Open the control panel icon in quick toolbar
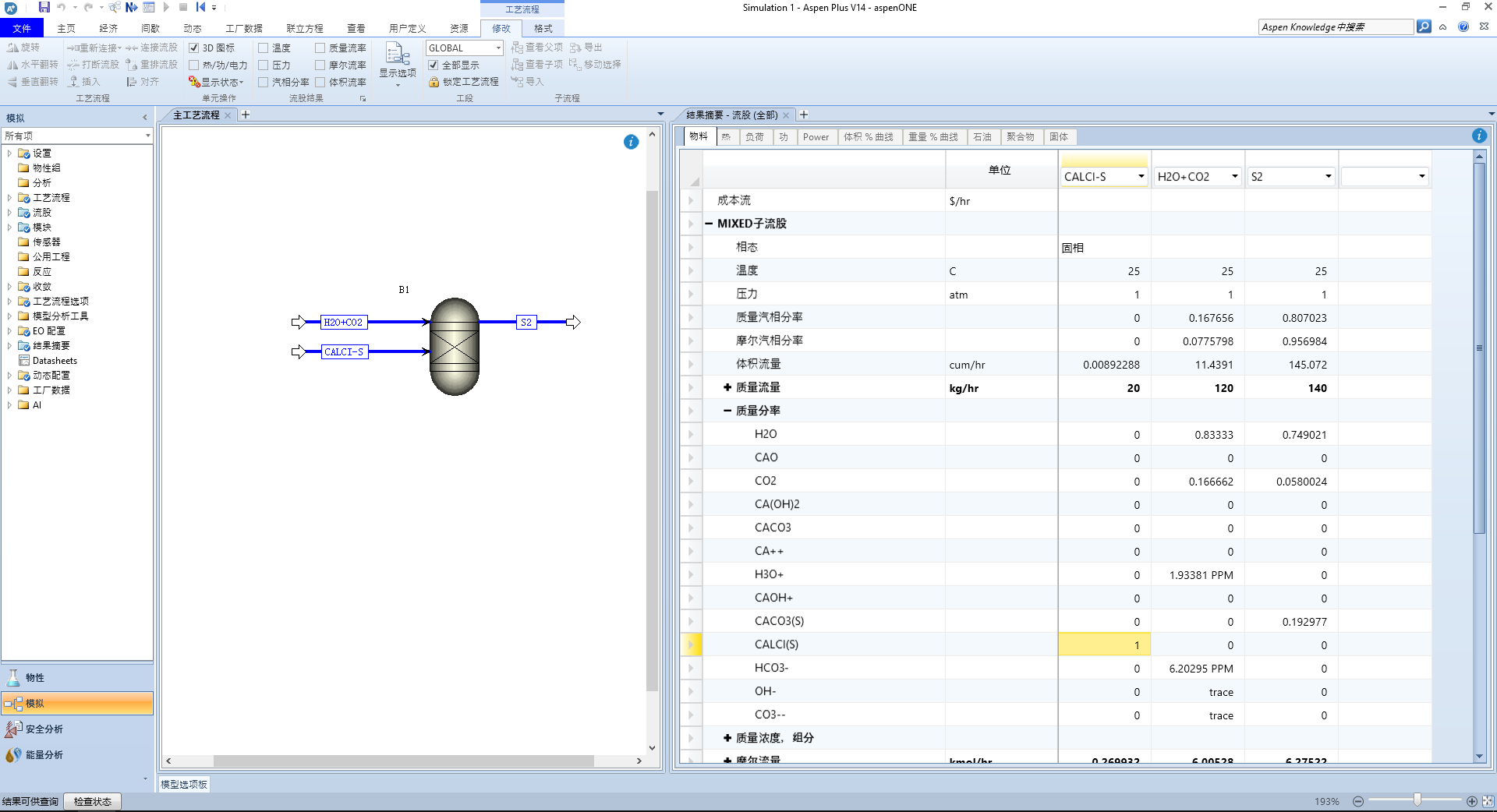This screenshot has height=812, width=1497. (x=148, y=7)
